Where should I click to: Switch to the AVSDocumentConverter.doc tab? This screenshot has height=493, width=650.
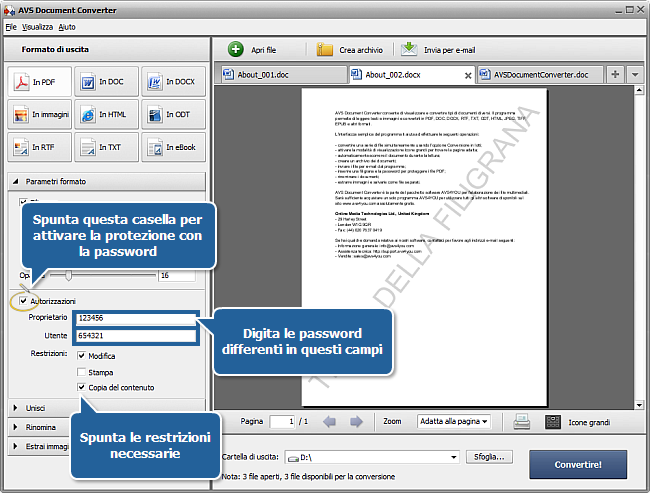[541, 75]
